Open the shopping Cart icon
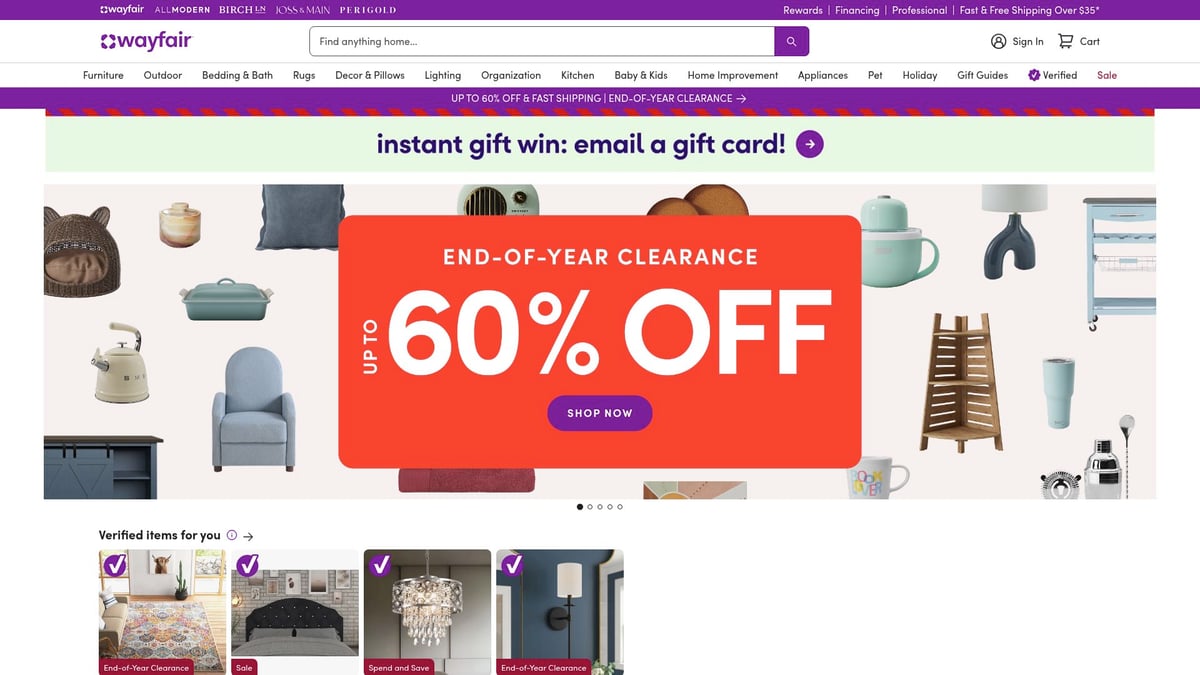 (x=1066, y=41)
